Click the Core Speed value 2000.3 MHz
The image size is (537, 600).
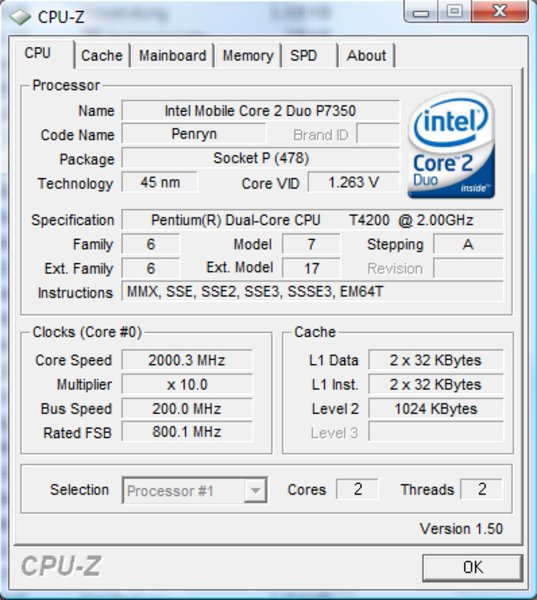click(187, 360)
